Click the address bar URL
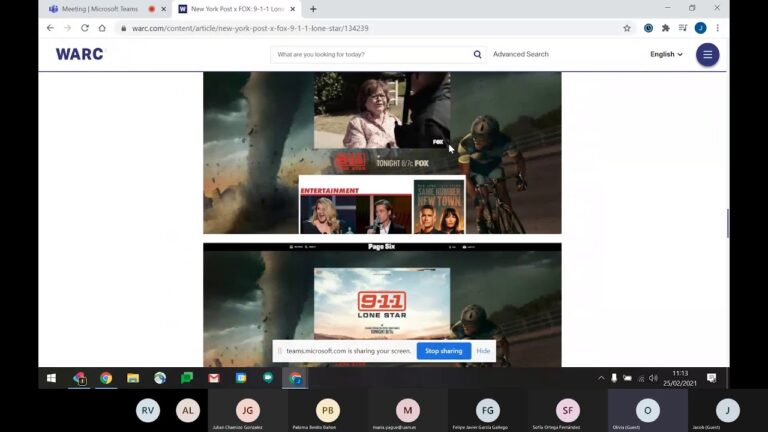768x432 pixels. (x=250, y=28)
